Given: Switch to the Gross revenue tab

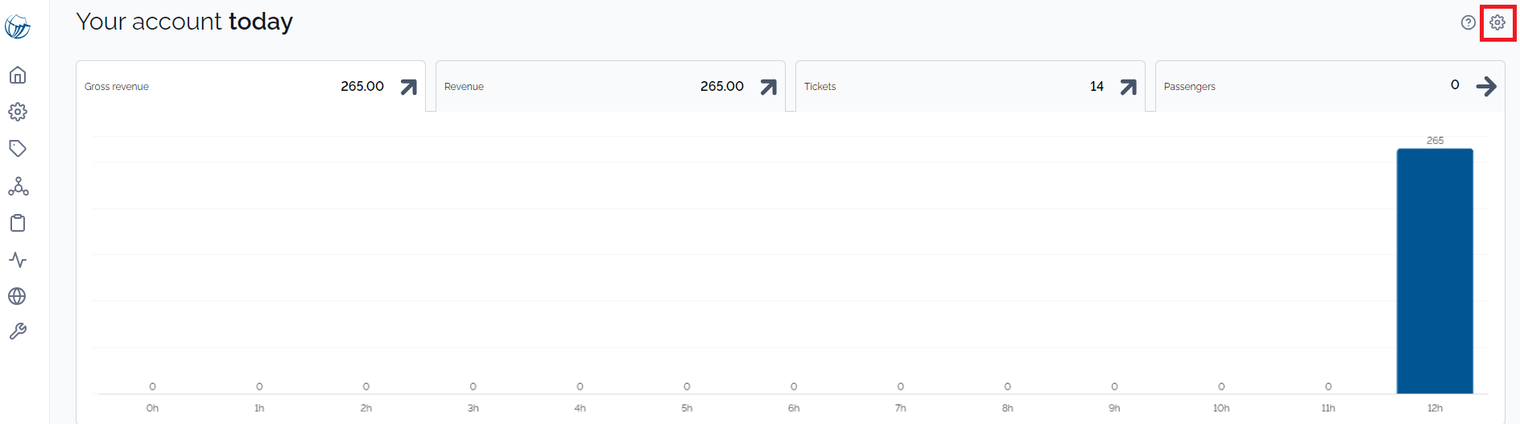Looking at the screenshot, I should click(x=251, y=87).
